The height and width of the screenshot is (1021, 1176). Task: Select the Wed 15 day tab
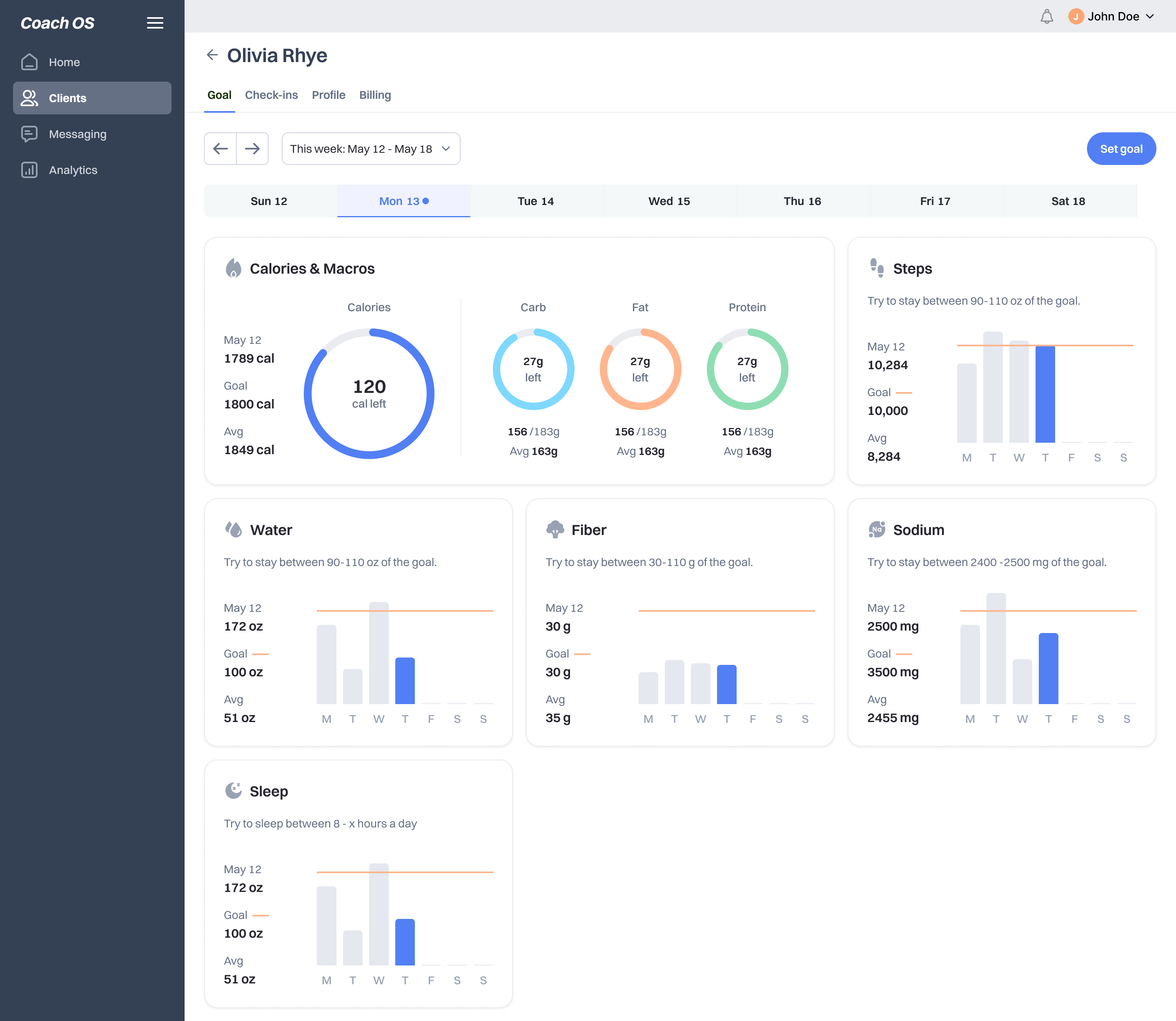[670, 201]
